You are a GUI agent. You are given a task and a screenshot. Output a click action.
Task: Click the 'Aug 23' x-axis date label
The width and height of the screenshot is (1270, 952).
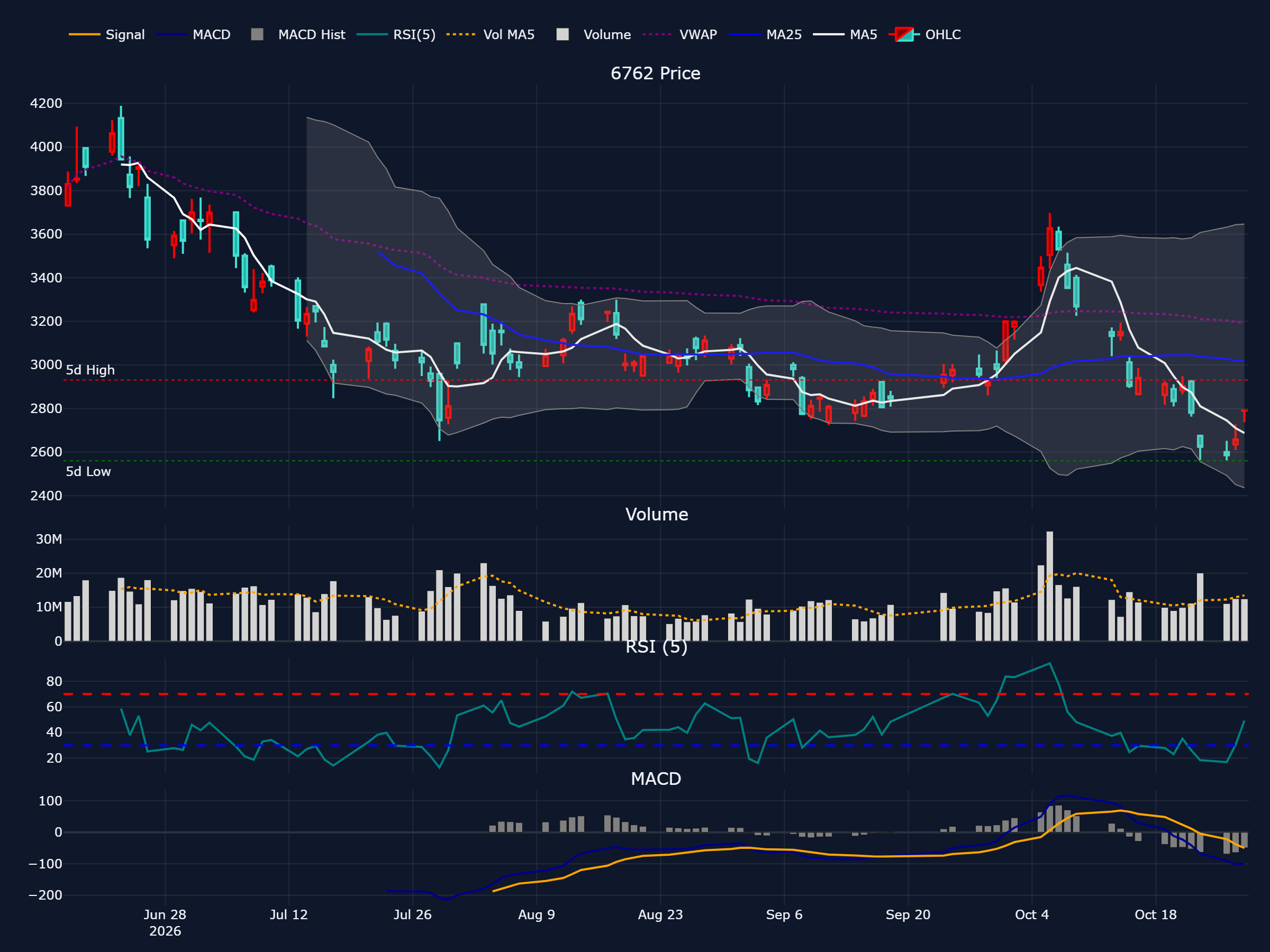661,914
